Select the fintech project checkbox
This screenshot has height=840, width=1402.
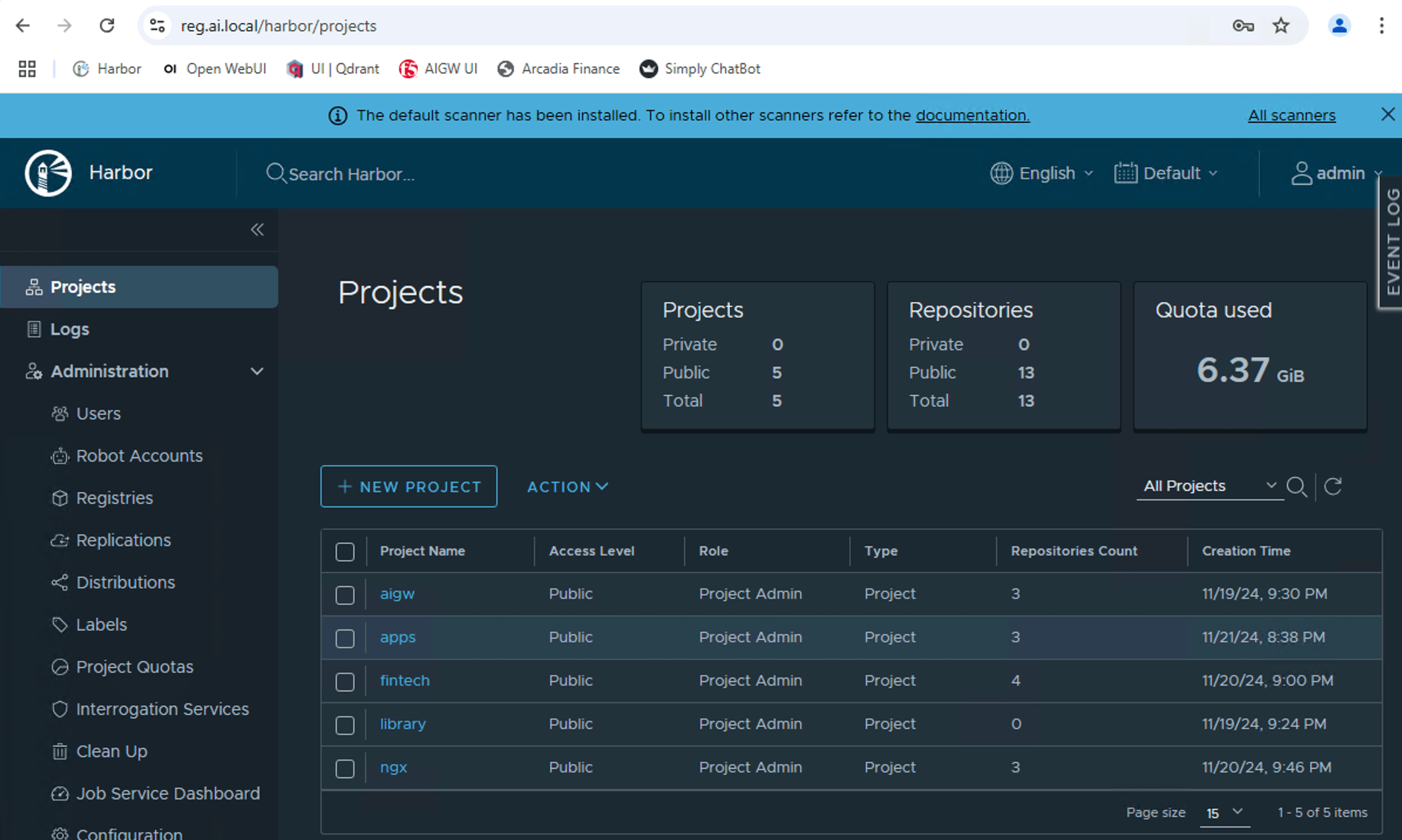345,682
